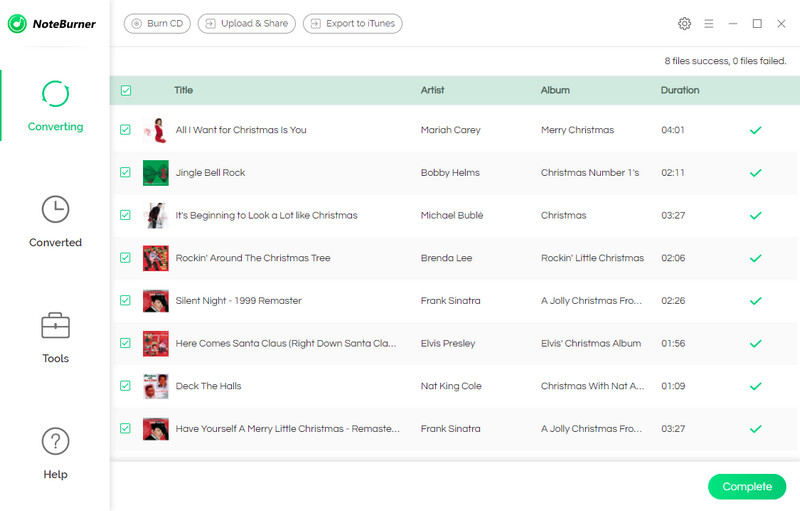Click success checkmark in Elvis Presley row
The height and width of the screenshot is (511, 800).
pyautogui.click(x=756, y=344)
